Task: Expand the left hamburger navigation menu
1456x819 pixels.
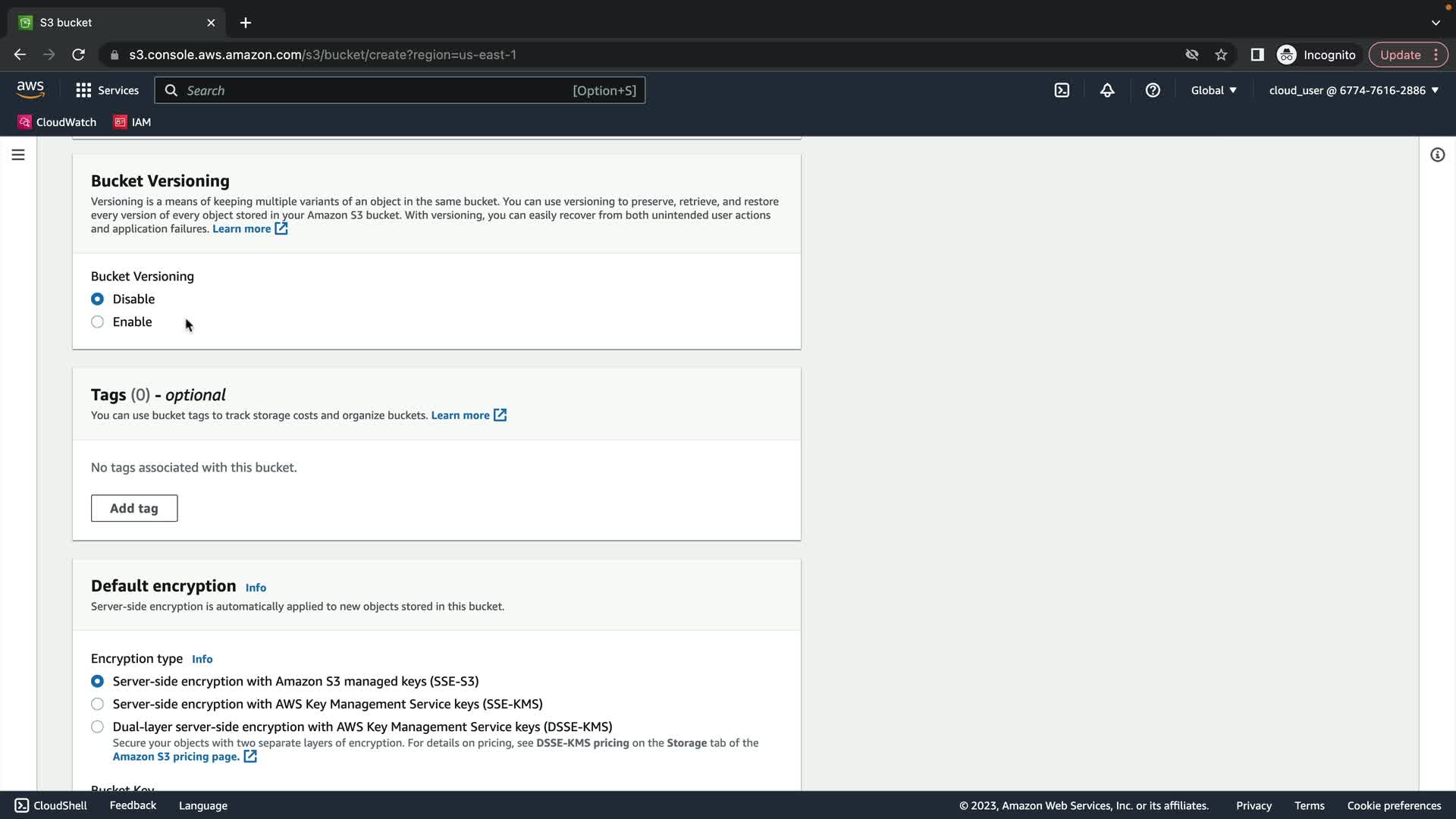Action: tap(18, 155)
